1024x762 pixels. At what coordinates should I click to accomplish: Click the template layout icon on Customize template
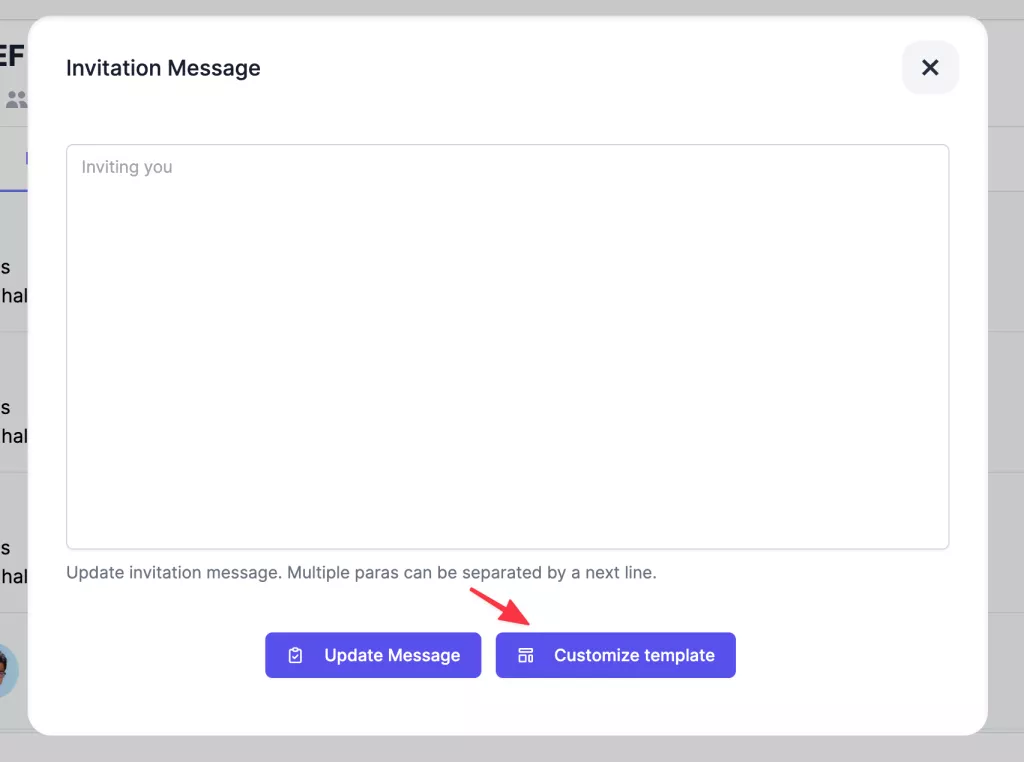526,656
